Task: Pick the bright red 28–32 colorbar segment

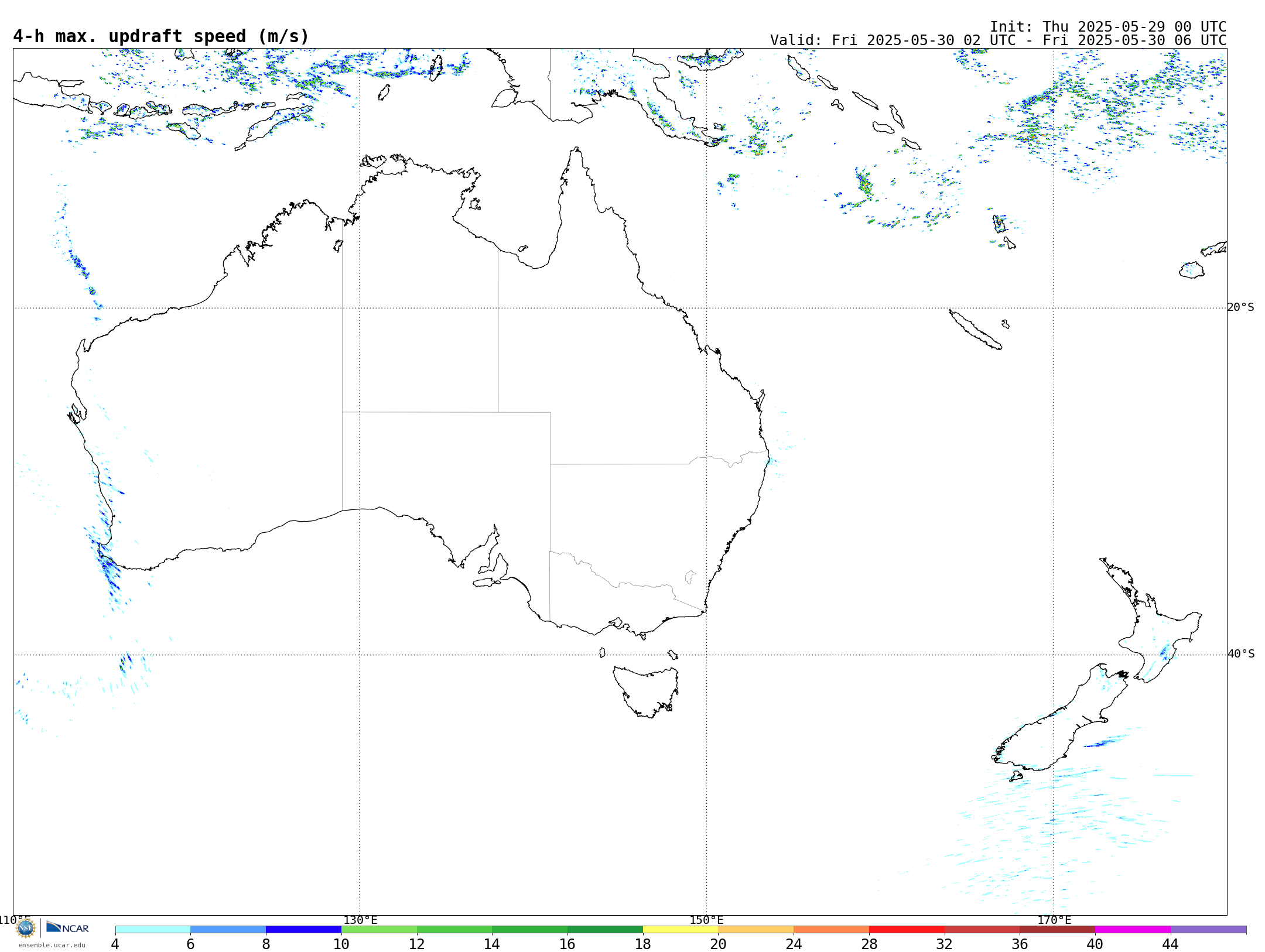Action: pos(907,929)
